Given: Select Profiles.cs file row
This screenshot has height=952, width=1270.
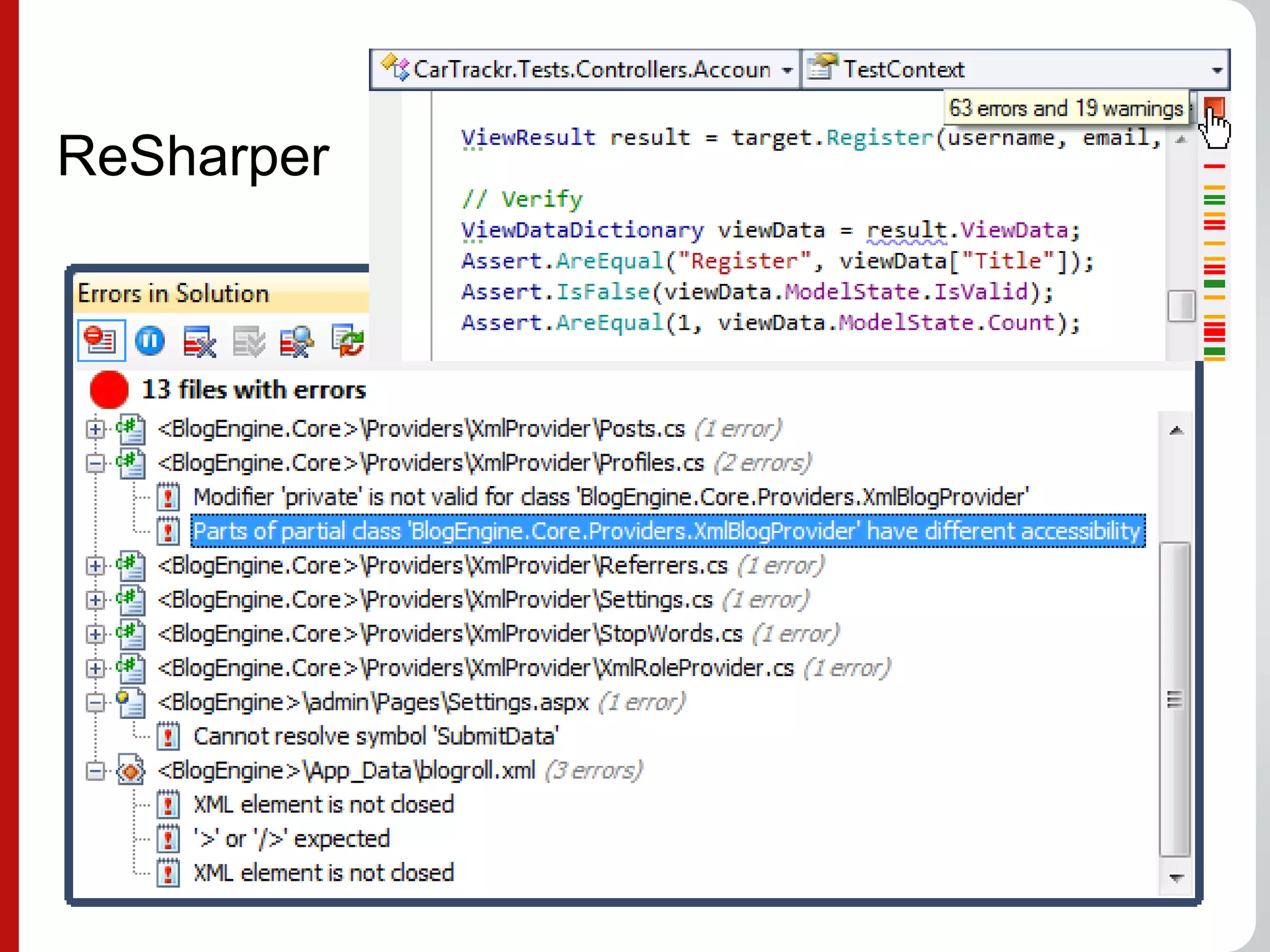Looking at the screenshot, I should 484,463.
